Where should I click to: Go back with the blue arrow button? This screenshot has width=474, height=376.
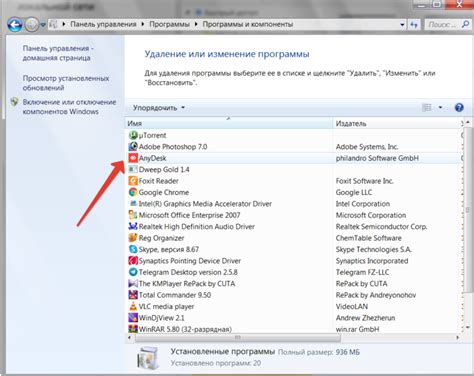pos(15,25)
